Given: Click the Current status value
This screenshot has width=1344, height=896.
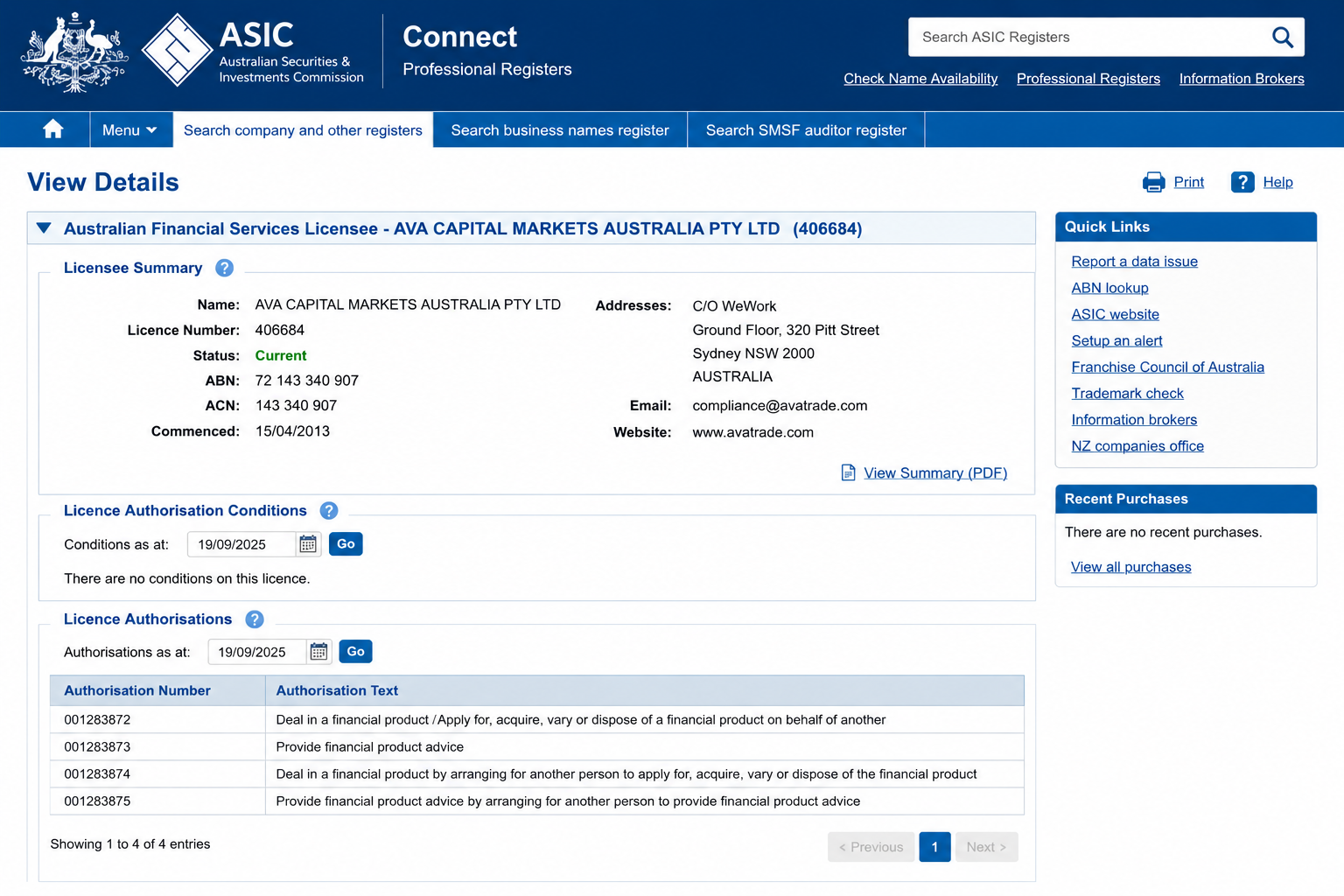Looking at the screenshot, I should click(x=281, y=355).
